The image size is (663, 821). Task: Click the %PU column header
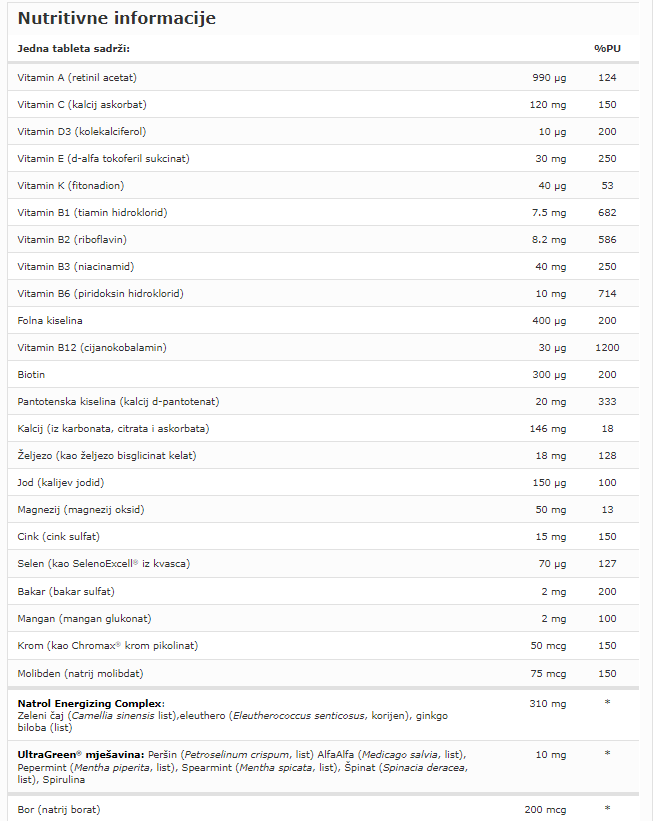point(607,49)
